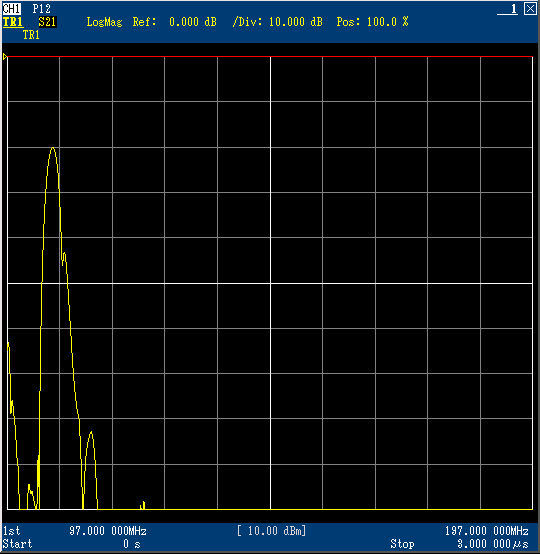Viewport: 540px width, 554px height.
Task: Click the Pos: 100.0 % value
Action: (x=372, y=22)
